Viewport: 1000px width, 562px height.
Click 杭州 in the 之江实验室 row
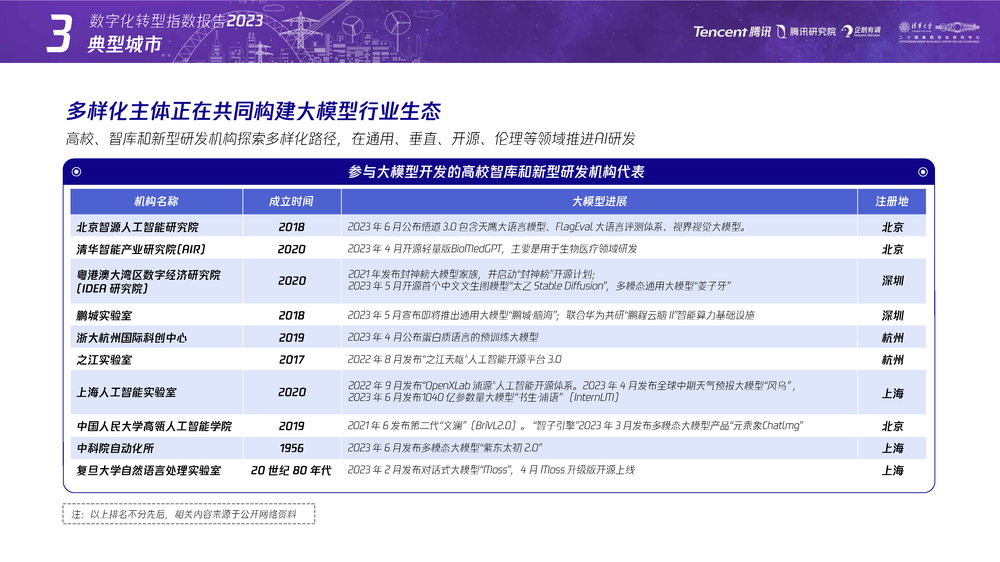[892, 360]
